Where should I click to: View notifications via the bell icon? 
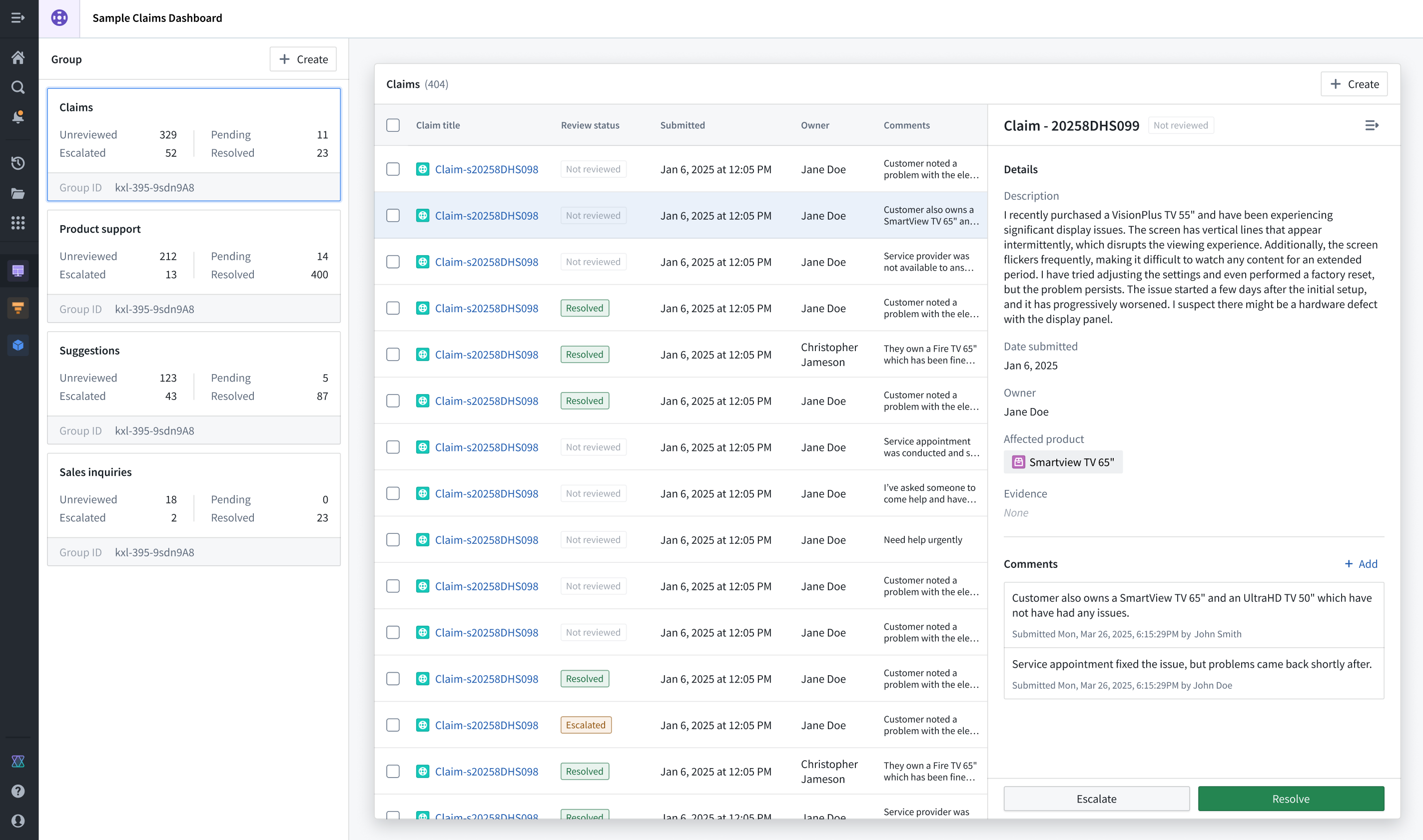click(17, 117)
